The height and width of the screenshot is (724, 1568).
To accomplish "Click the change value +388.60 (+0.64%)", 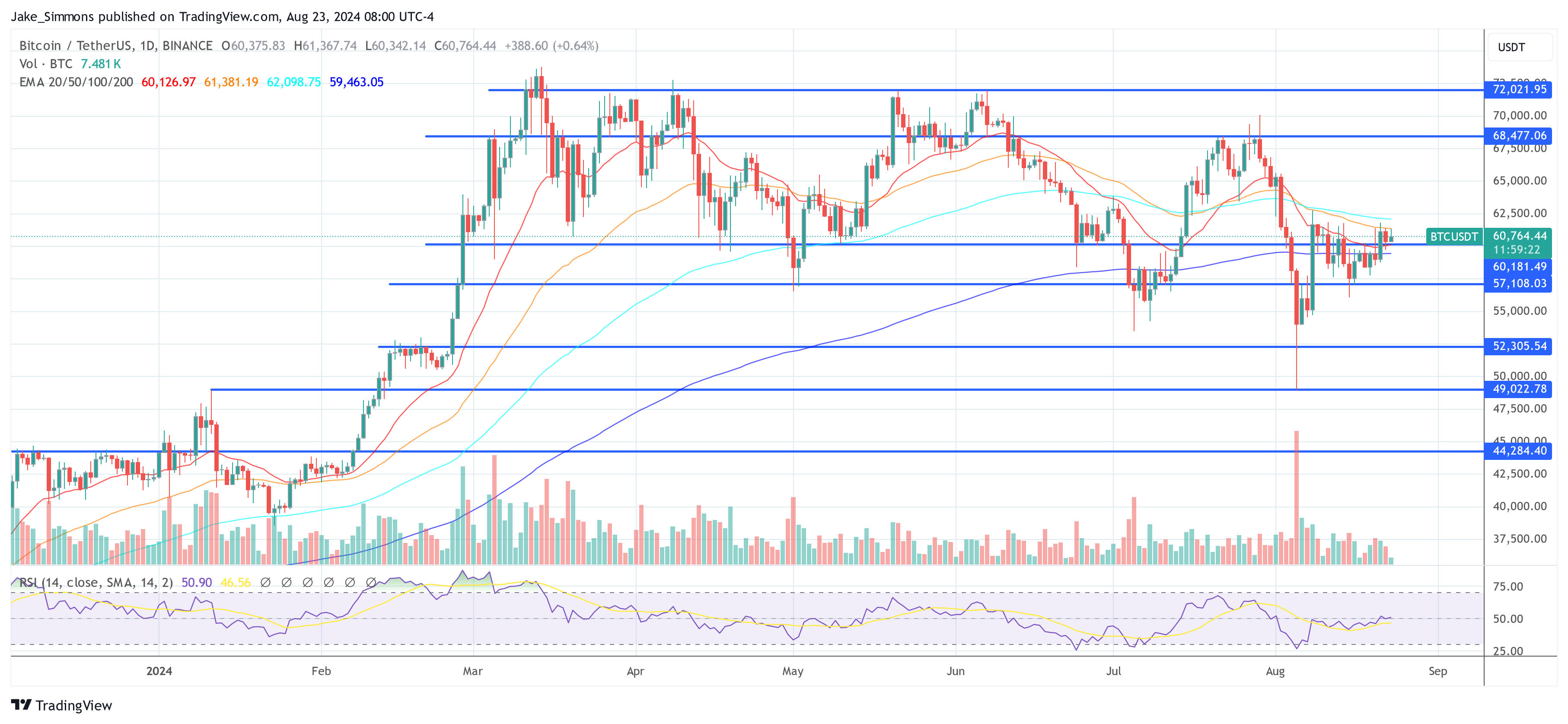I will [551, 46].
